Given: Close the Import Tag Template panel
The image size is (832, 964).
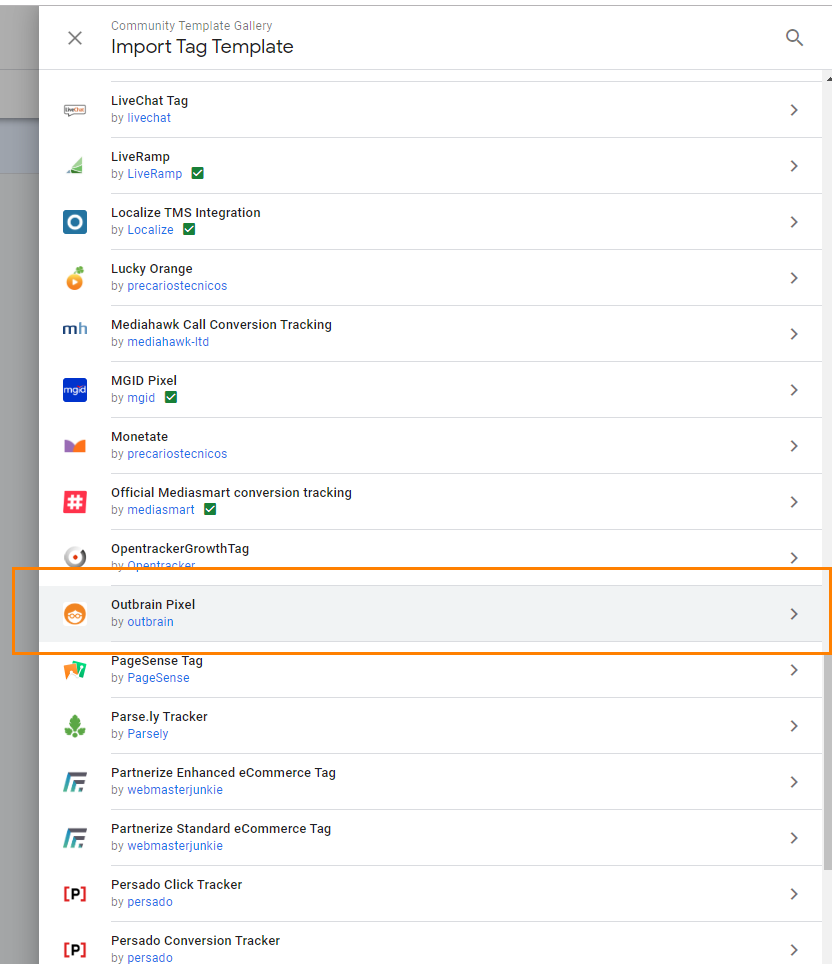Looking at the screenshot, I should pos(75,38).
